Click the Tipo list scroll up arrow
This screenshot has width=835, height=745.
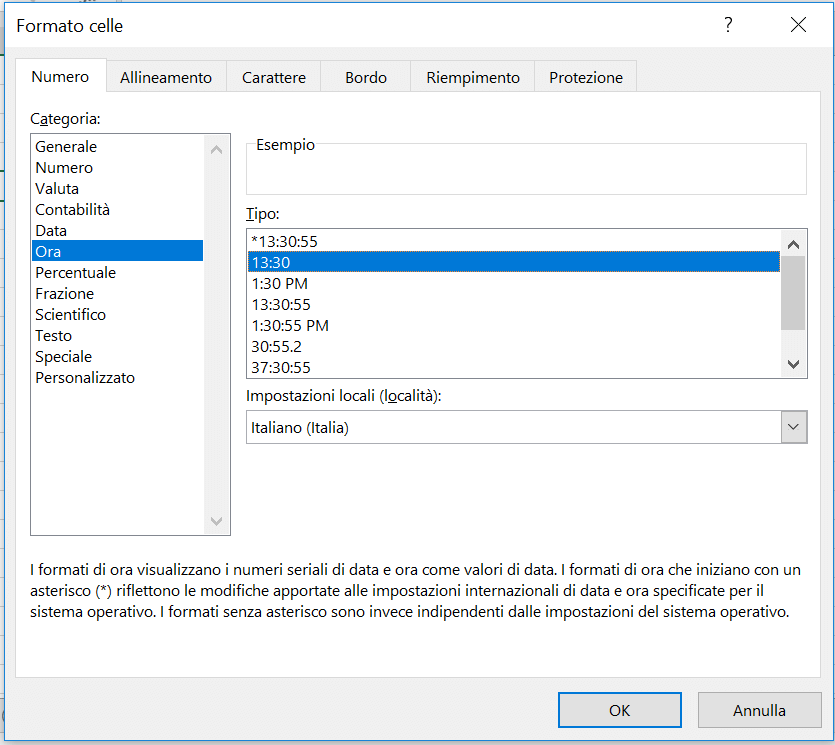793,244
